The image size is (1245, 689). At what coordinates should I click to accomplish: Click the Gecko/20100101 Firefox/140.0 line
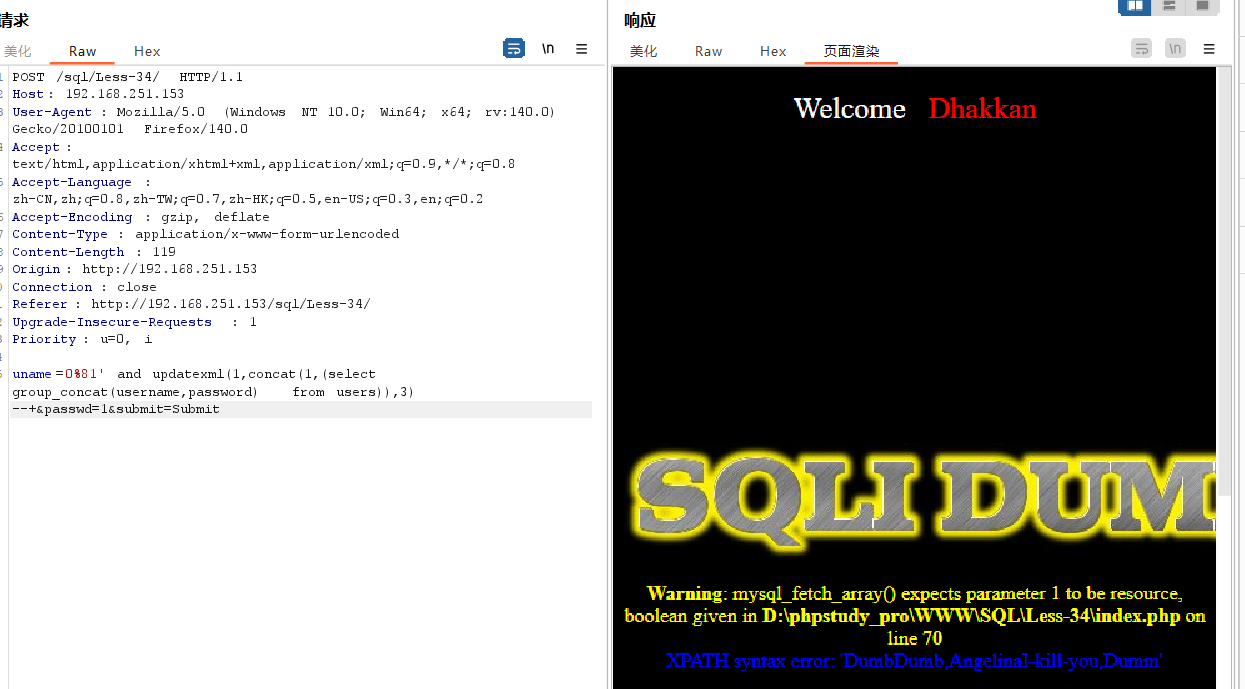point(130,129)
